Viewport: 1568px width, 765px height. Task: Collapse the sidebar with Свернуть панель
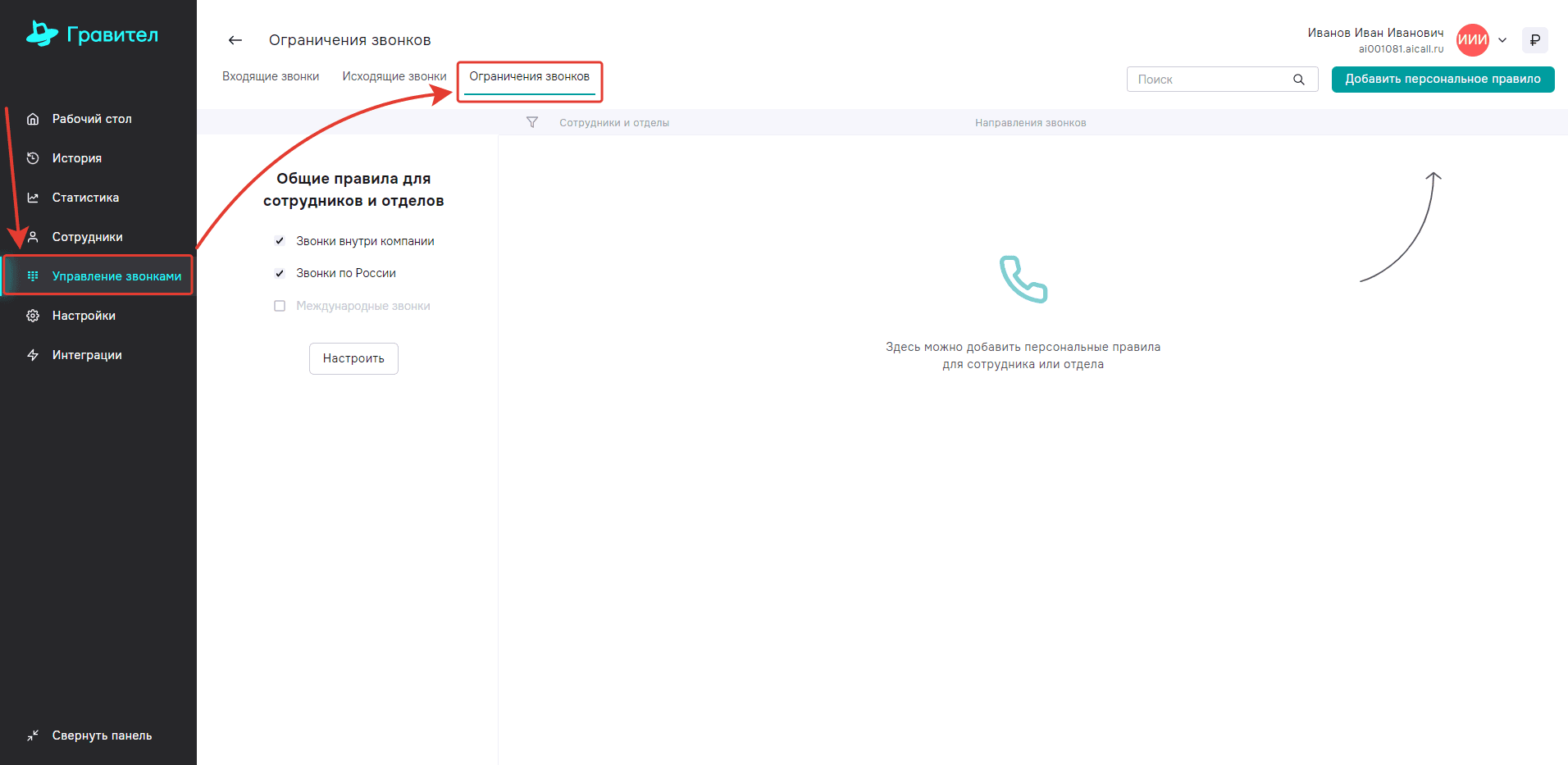pyautogui.click(x=102, y=735)
